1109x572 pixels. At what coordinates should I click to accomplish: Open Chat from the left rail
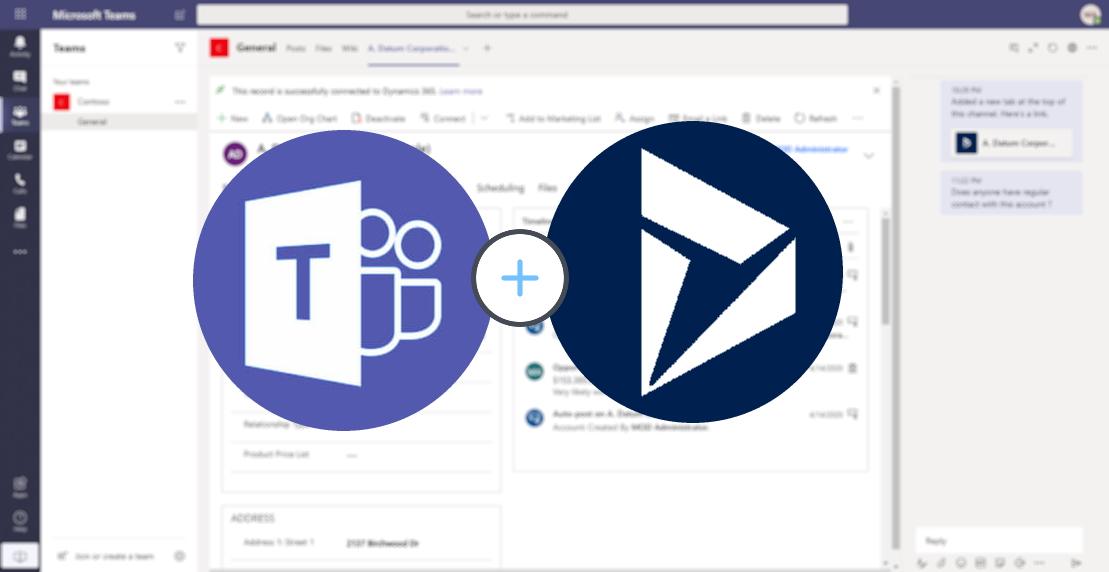tap(20, 80)
